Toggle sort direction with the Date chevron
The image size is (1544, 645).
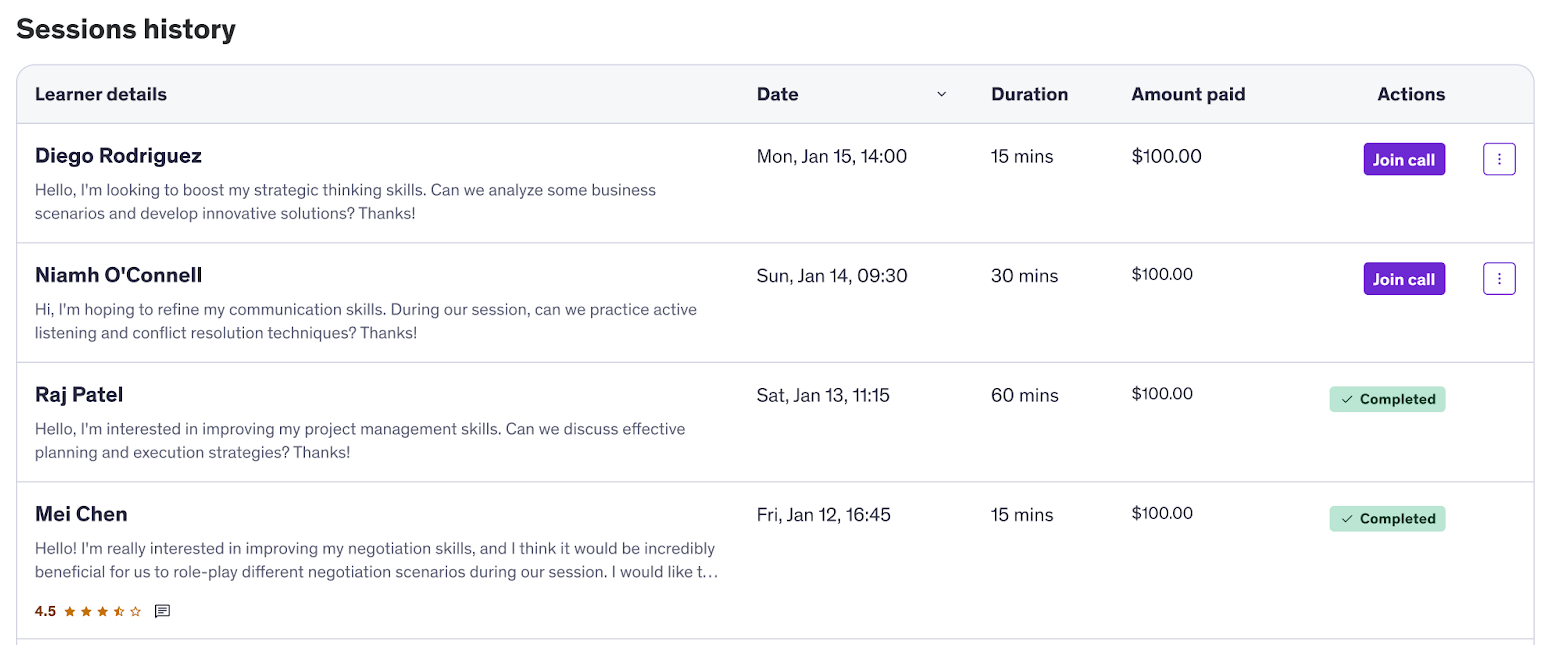941,93
